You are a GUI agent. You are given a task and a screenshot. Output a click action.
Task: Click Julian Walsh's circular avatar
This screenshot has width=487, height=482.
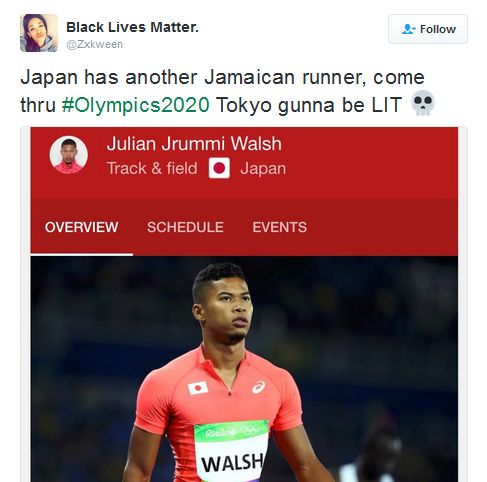point(69,155)
